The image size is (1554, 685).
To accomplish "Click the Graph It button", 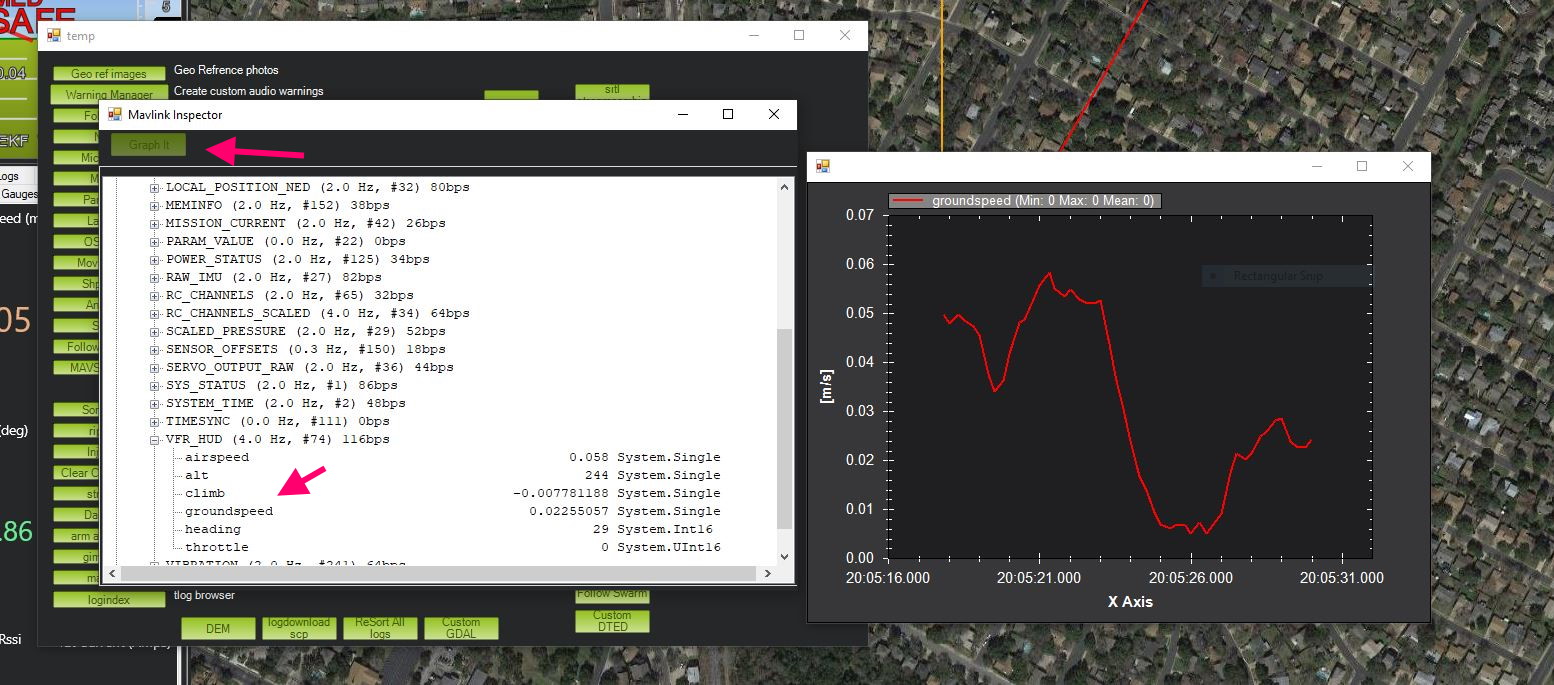I will tap(149, 145).
